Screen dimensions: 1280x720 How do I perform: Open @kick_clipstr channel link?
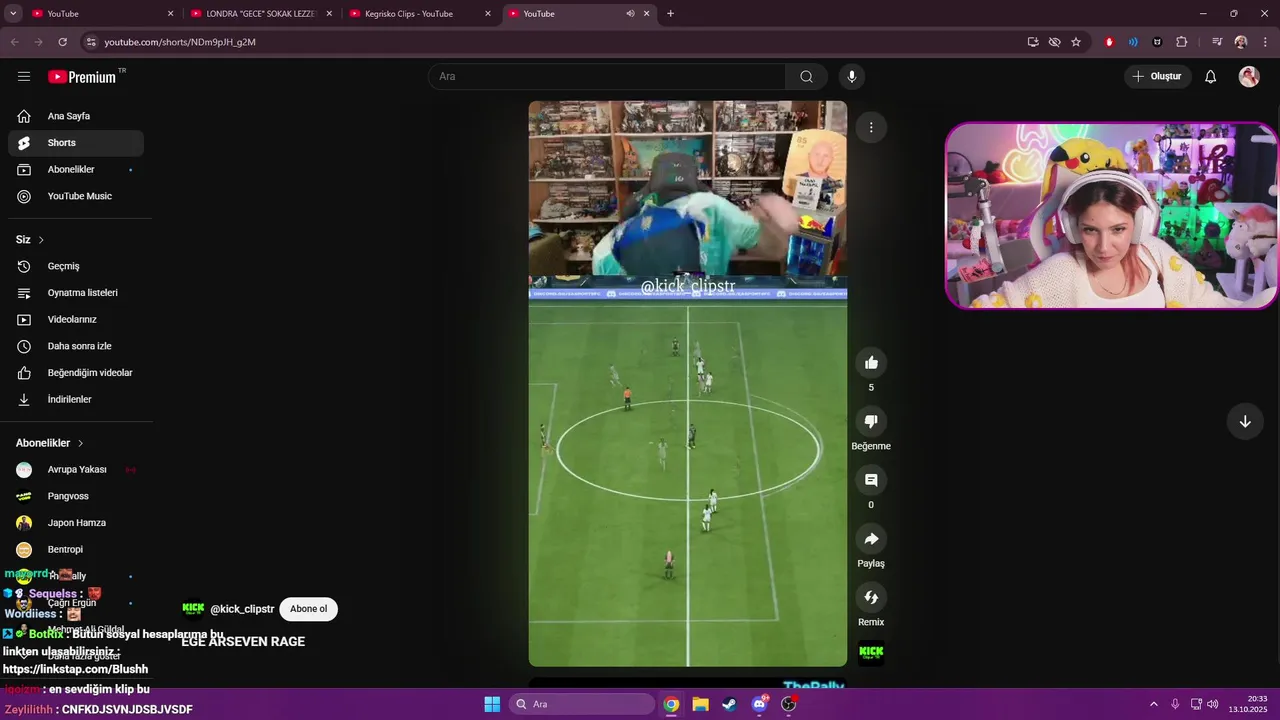click(242, 609)
